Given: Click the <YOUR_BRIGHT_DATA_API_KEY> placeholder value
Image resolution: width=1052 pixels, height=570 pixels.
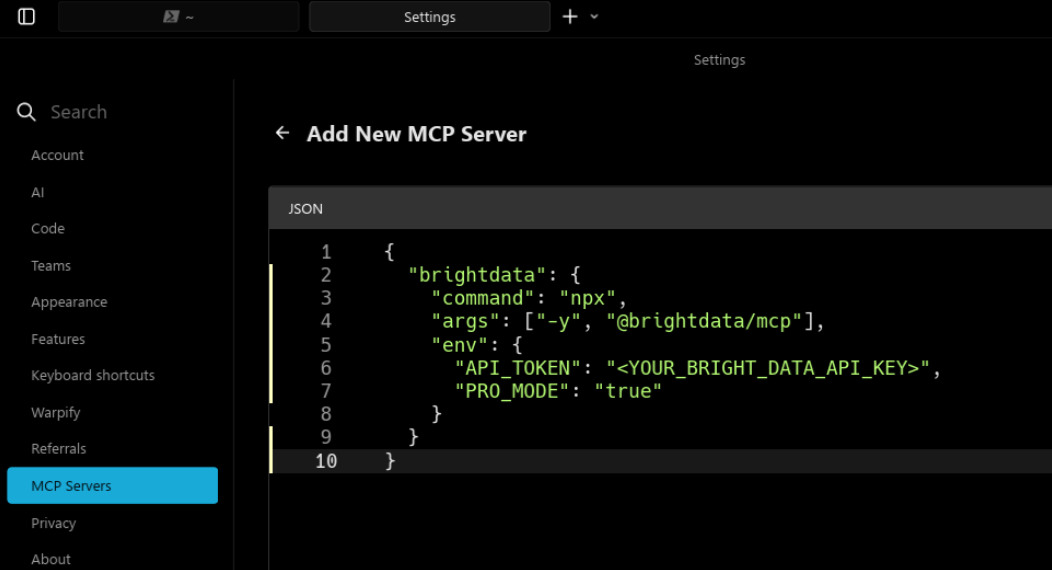Looking at the screenshot, I should coord(768,368).
